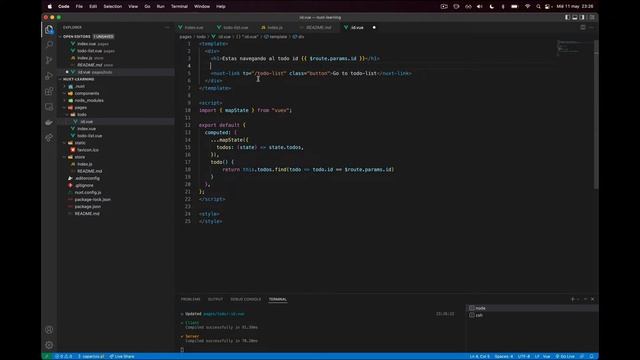Click Go Live in the status bar
This screenshot has width=640, height=360.
point(565,356)
